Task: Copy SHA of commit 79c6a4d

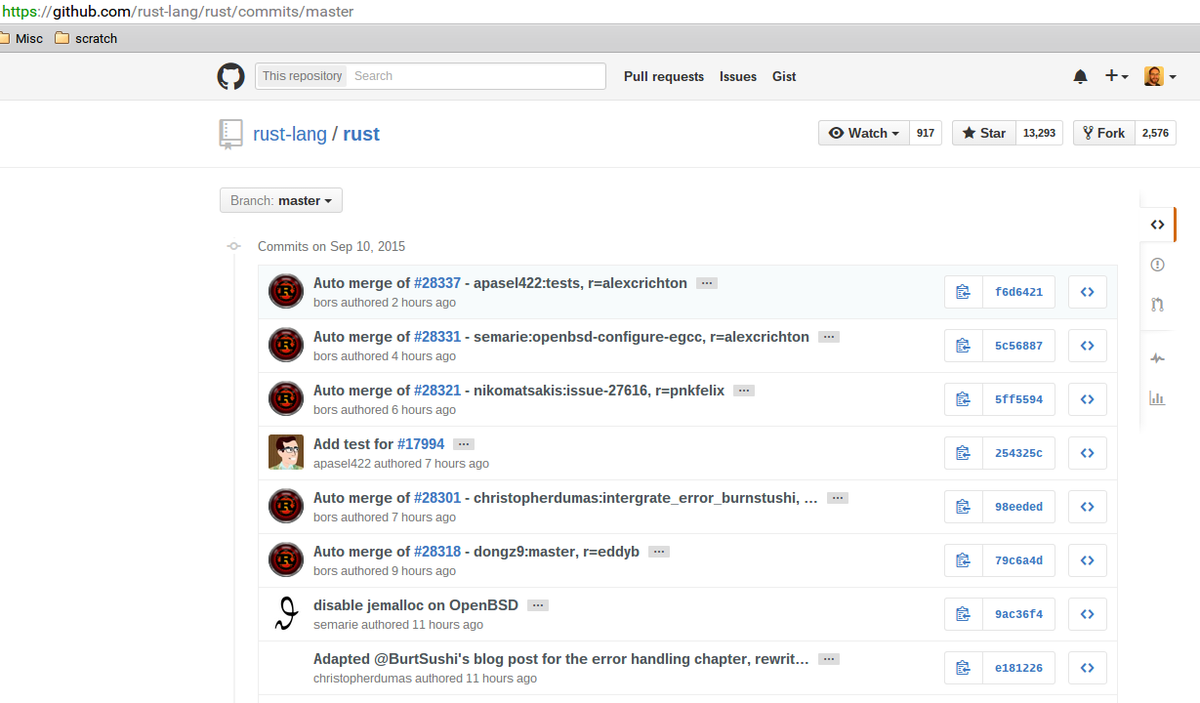Action: point(963,560)
